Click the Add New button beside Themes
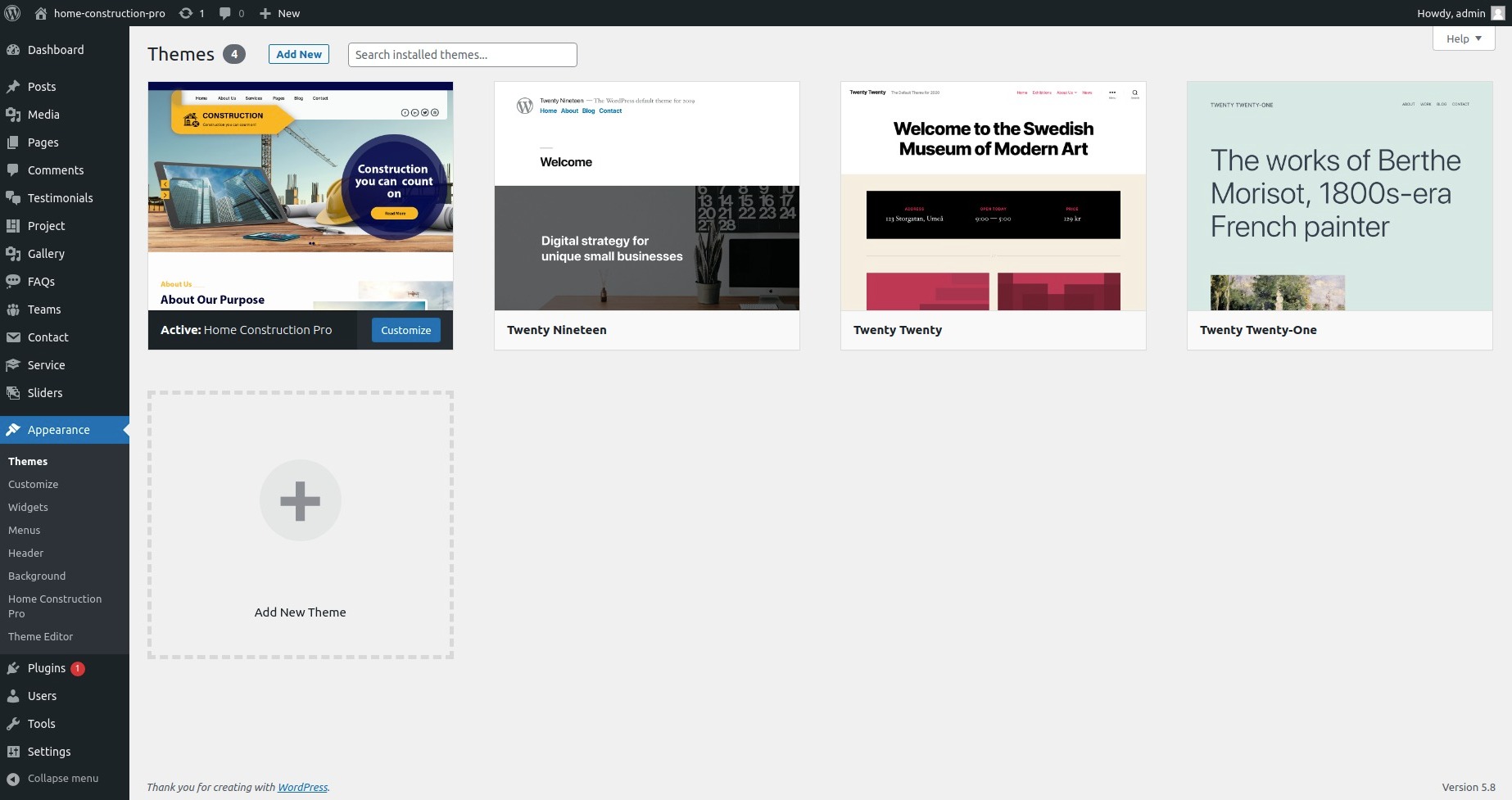Viewport: 1512px width, 800px height. coord(299,54)
